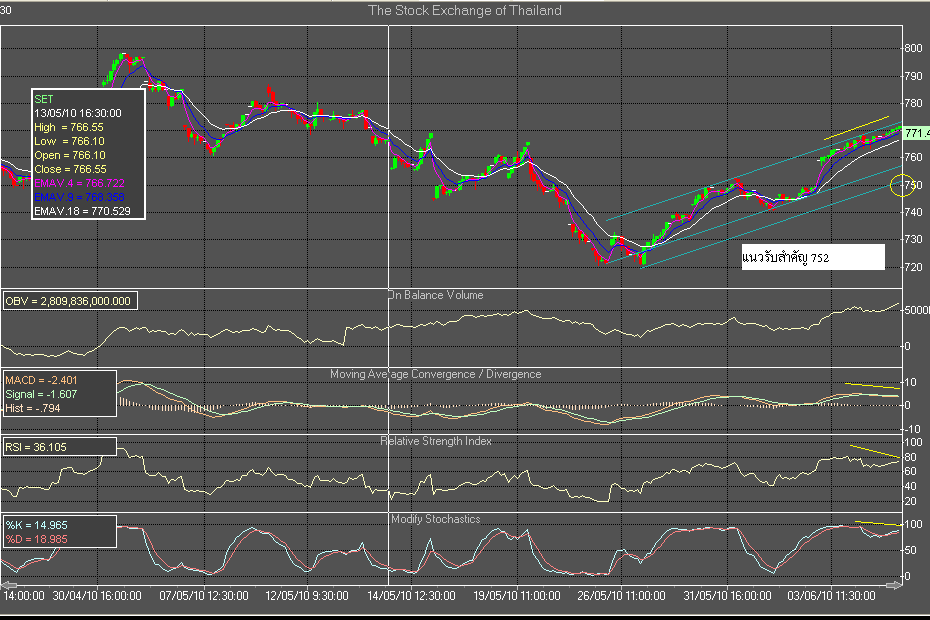The image size is (930, 620).
Task: Click the 13/05/10 16:30:00 timestamp in data box
Action: pos(78,113)
